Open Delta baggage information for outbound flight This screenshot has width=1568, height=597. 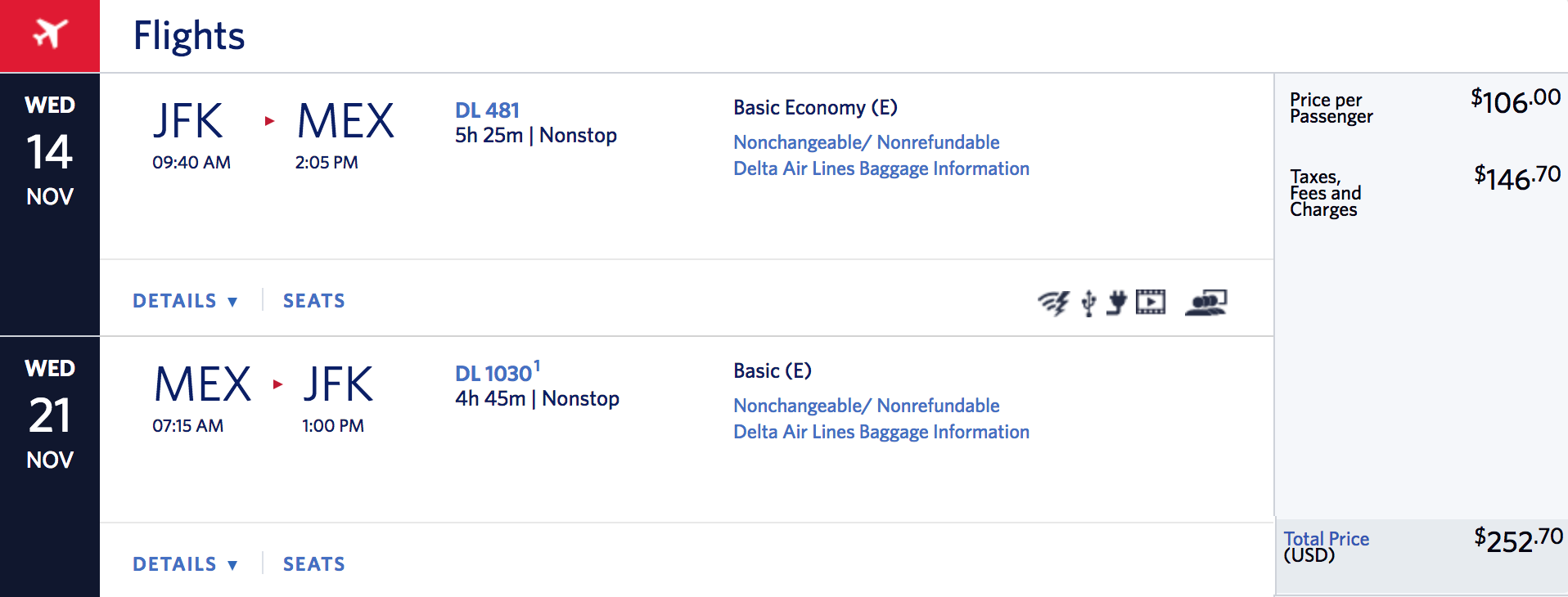pos(881,168)
